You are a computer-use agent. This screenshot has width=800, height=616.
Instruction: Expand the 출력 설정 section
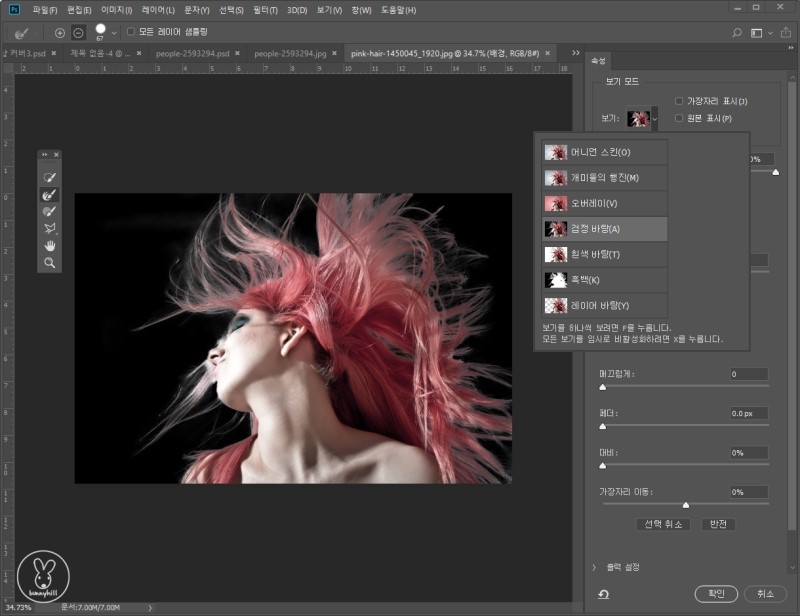point(594,567)
